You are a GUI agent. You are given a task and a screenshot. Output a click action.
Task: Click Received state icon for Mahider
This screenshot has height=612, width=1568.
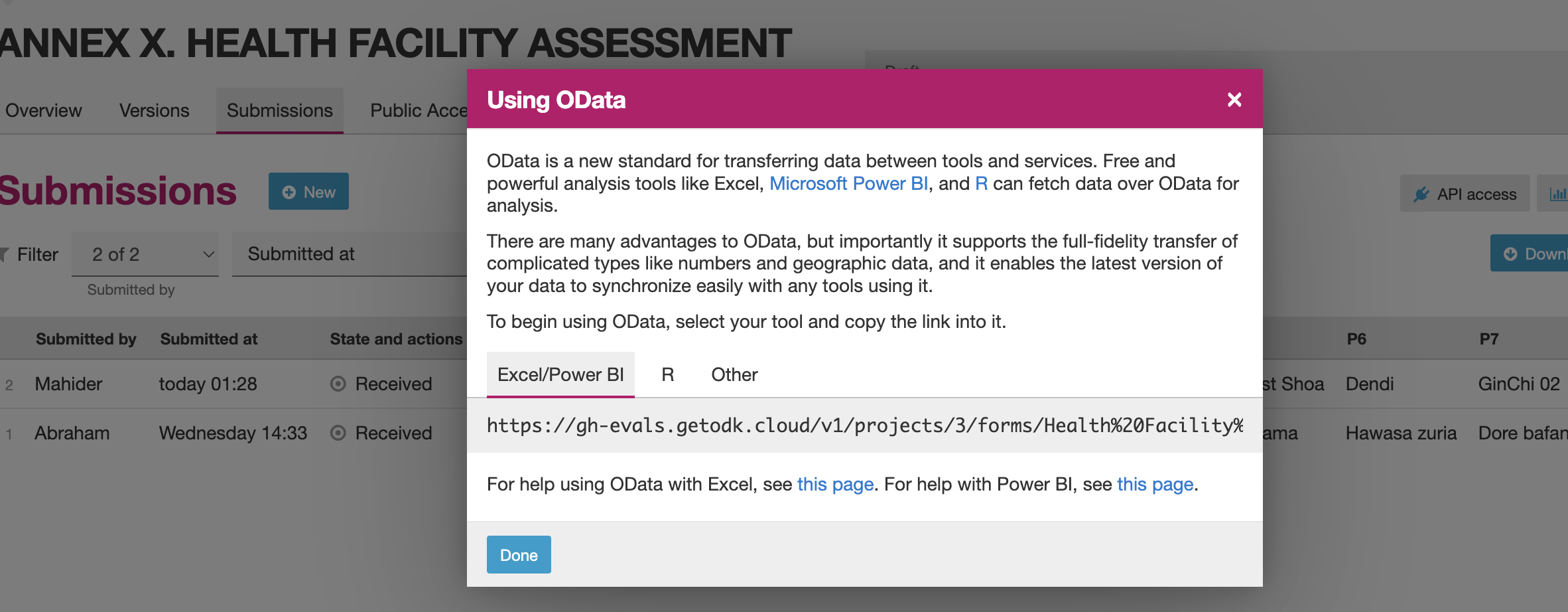338,384
